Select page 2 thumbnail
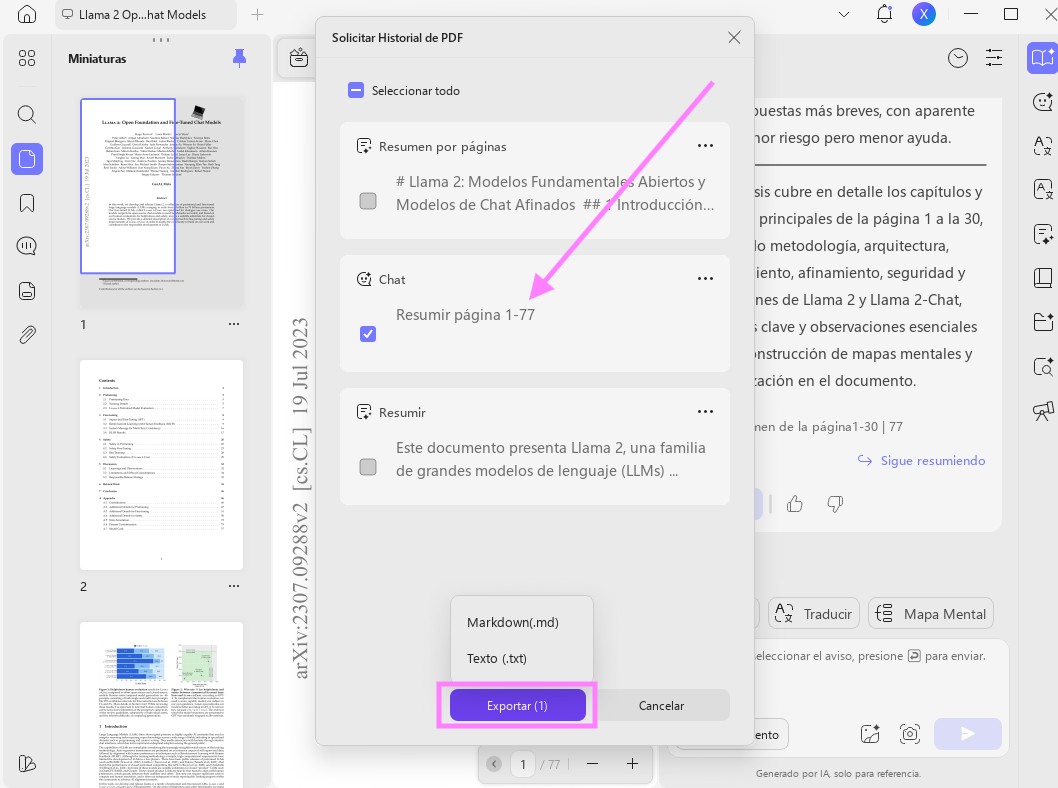 click(x=161, y=465)
